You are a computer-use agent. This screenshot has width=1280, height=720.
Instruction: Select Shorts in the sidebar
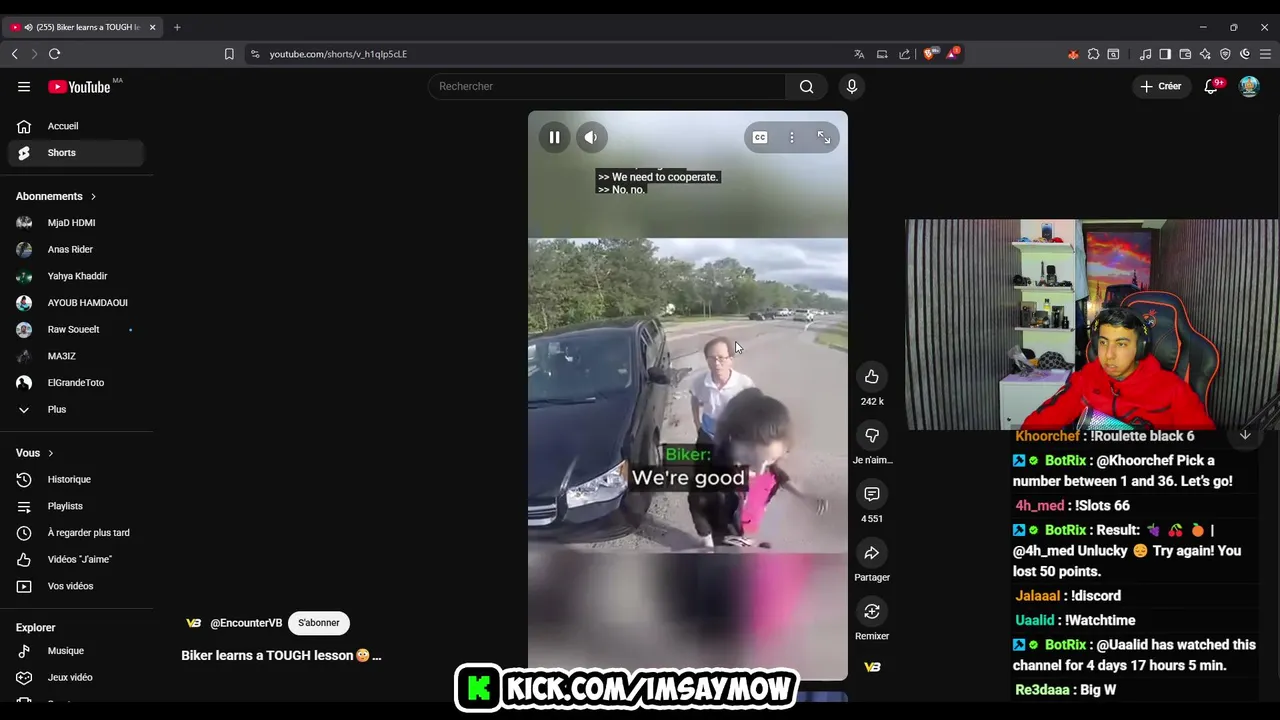(77, 153)
